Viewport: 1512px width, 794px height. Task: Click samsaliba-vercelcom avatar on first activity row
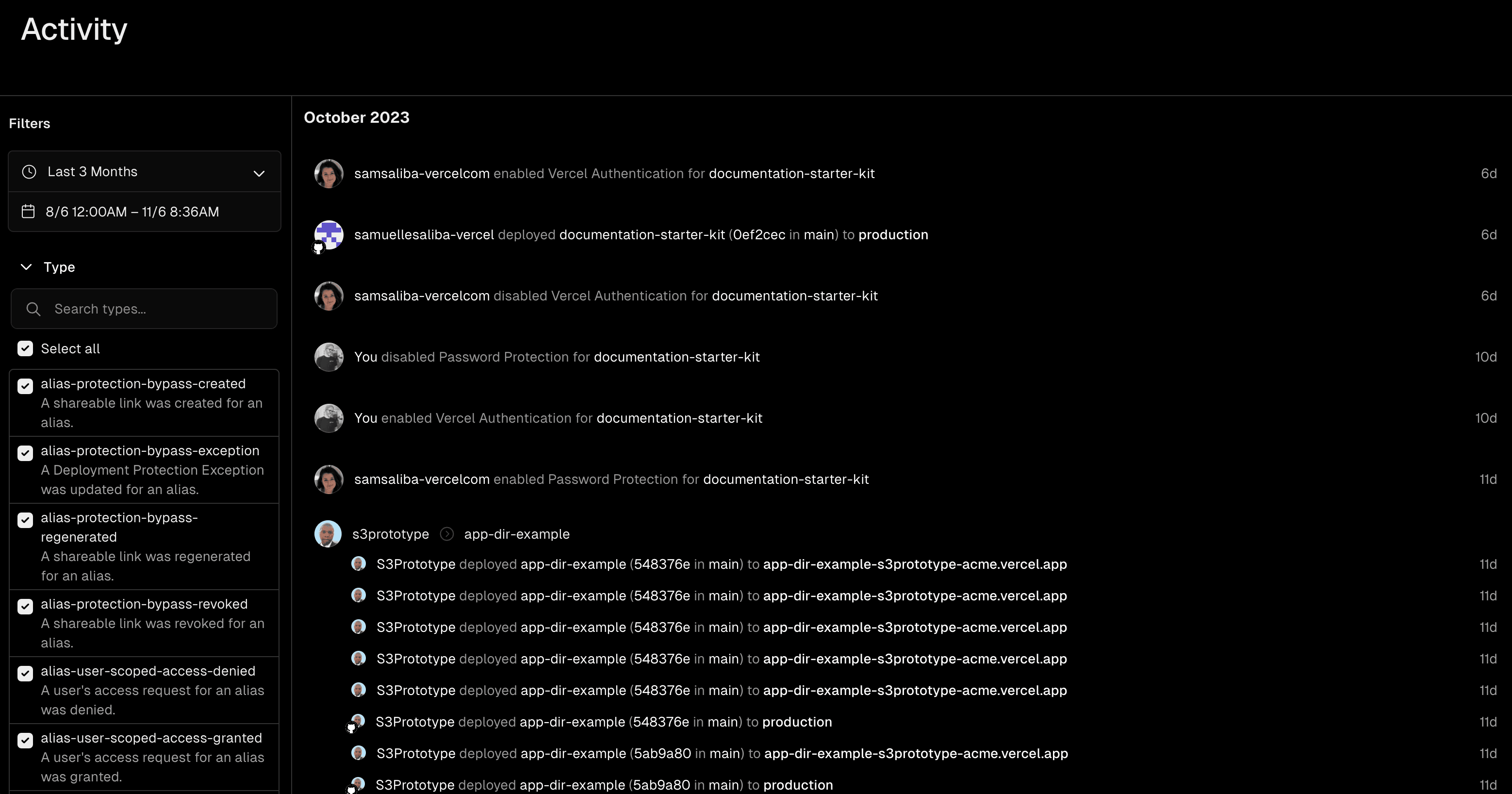point(329,174)
